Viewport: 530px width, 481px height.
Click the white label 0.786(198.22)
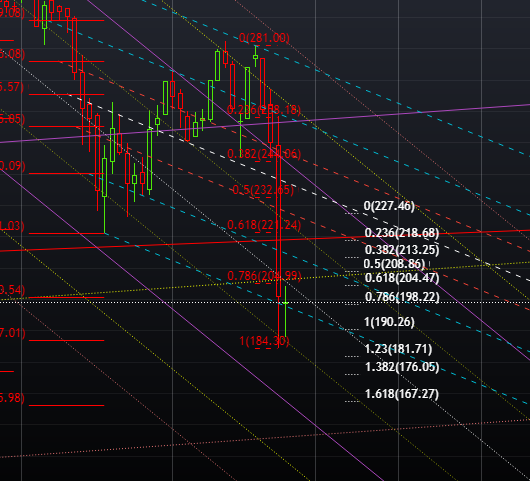(402, 297)
